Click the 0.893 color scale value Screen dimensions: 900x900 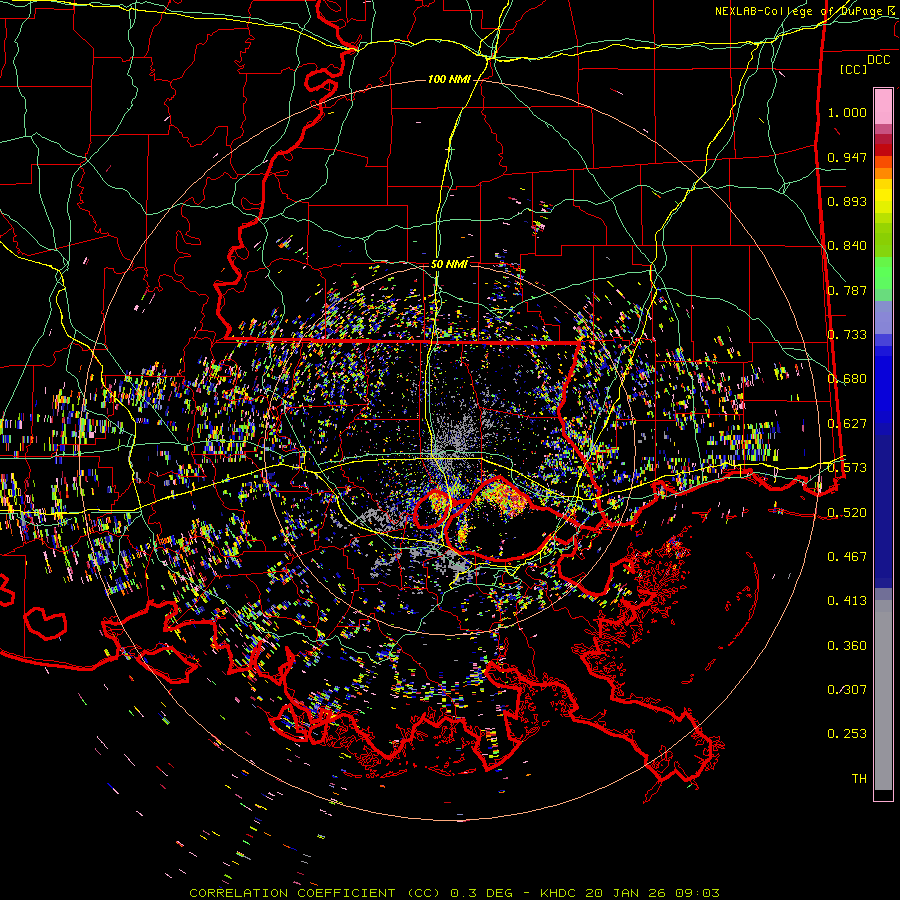click(847, 201)
